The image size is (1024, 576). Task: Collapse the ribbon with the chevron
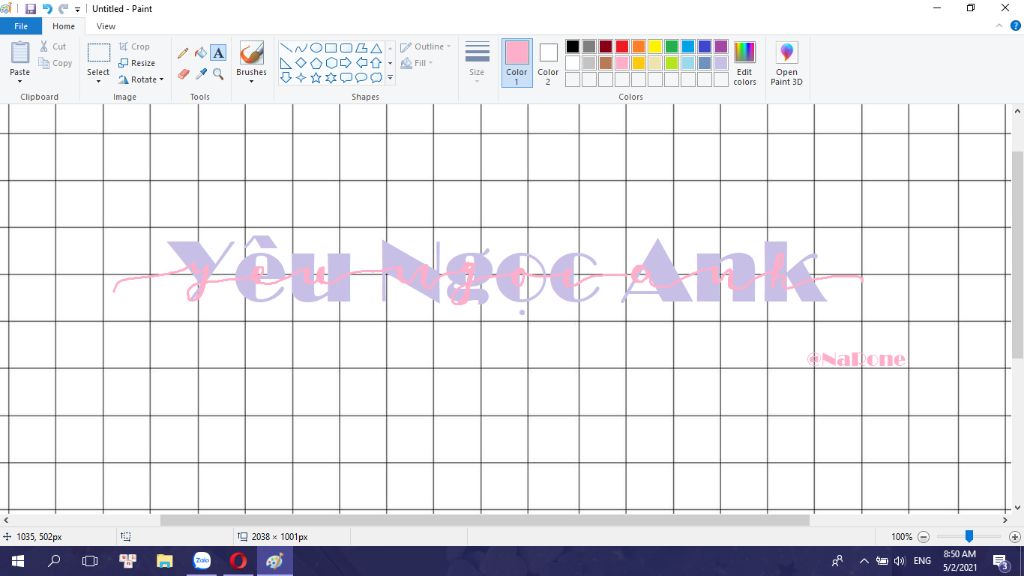(999, 26)
